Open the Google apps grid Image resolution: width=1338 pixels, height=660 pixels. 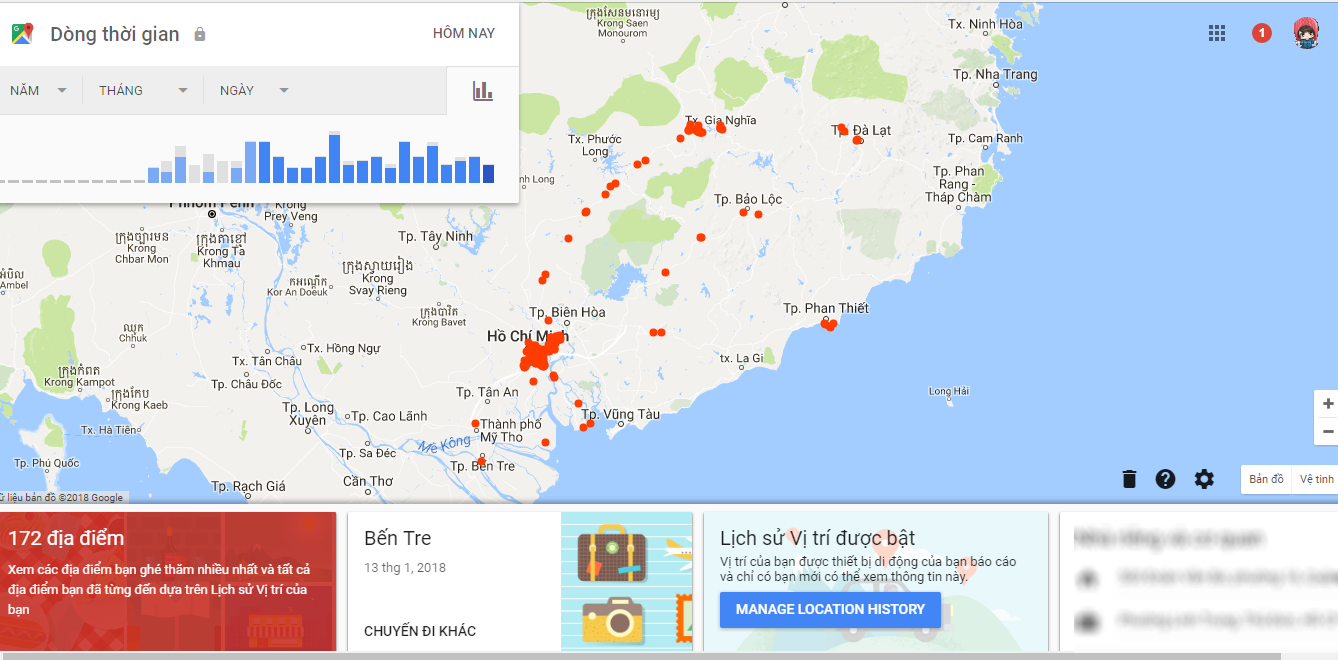[1217, 33]
